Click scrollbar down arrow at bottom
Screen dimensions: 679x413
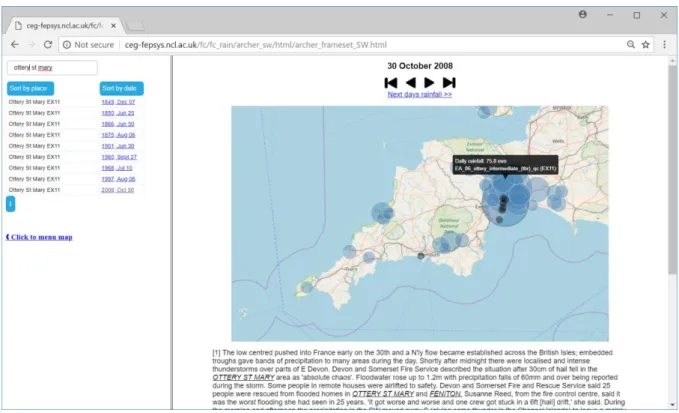coord(672,405)
